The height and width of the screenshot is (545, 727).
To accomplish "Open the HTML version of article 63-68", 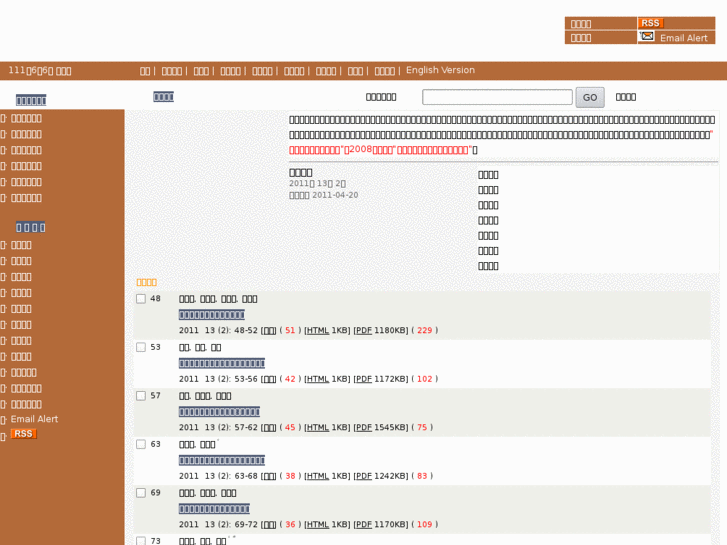I will [x=317, y=476].
